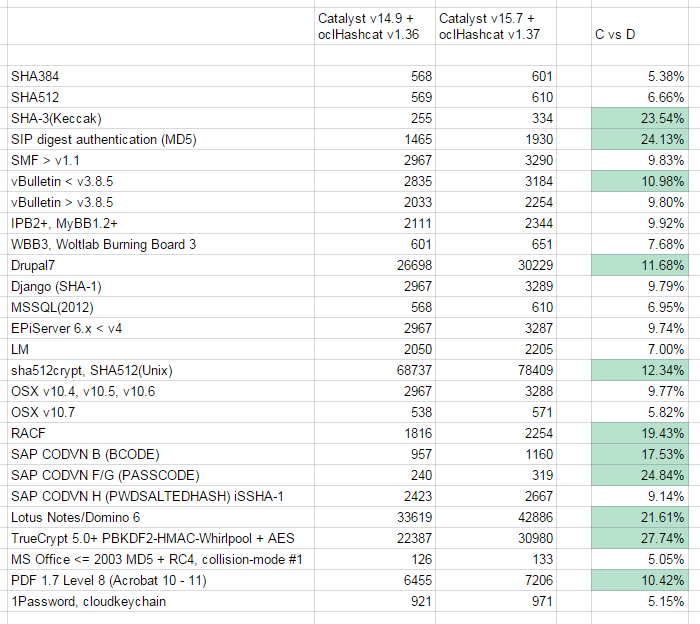Image resolution: width=700 pixels, height=624 pixels.
Task: Select the TrueCrypt 5.0+ PBKDF2-HMAC-Whirlpool + AES cell
Action: tap(161, 538)
